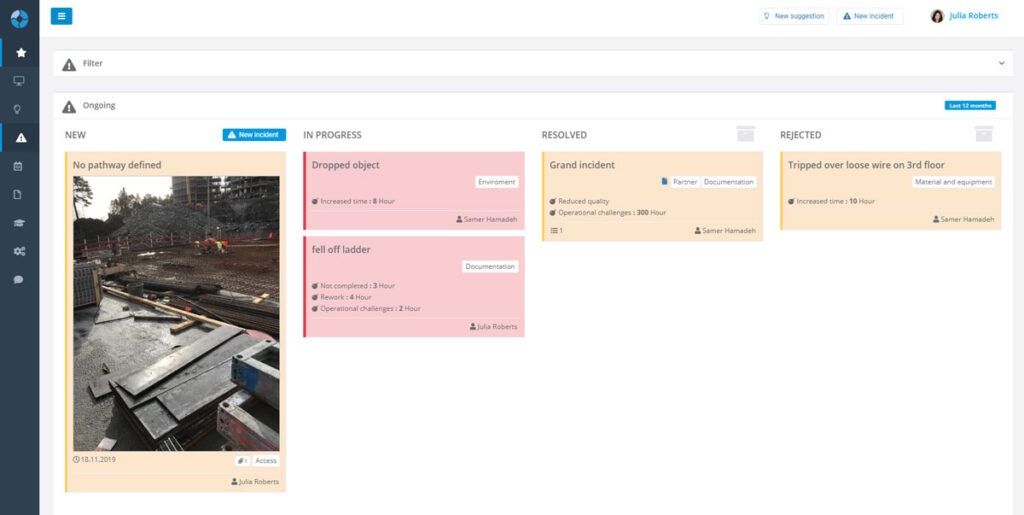1024x515 pixels.
Task: Click Samer Hamadeh on Tripped over wire card
Action: [963, 219]
